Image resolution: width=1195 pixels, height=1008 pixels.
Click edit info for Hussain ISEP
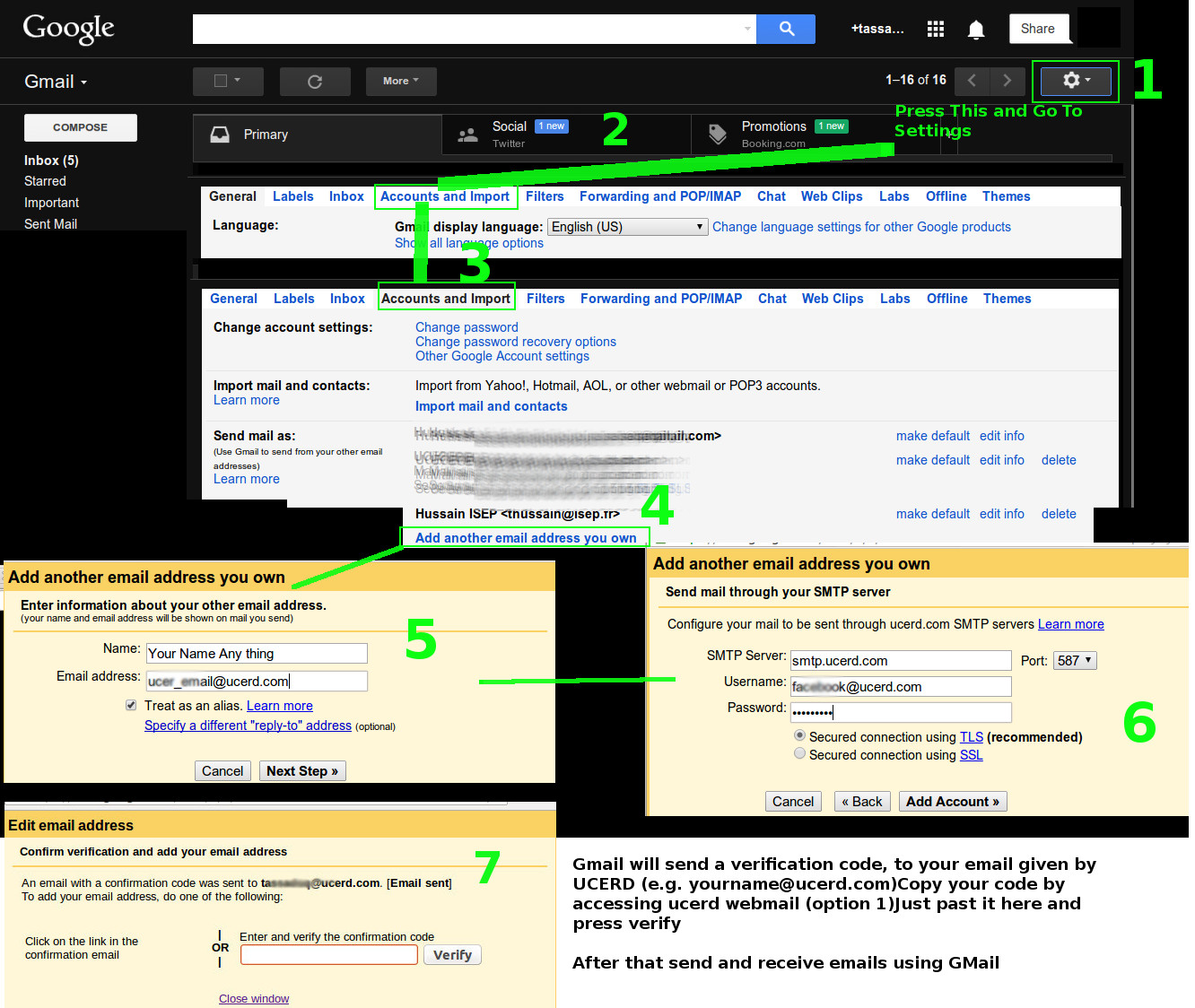(x=1002, y=514)
